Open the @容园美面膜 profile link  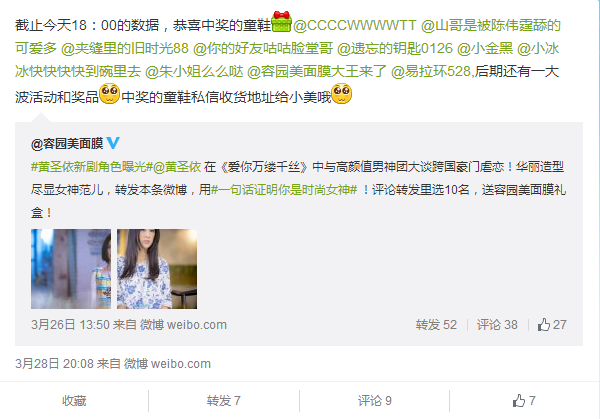67,144
